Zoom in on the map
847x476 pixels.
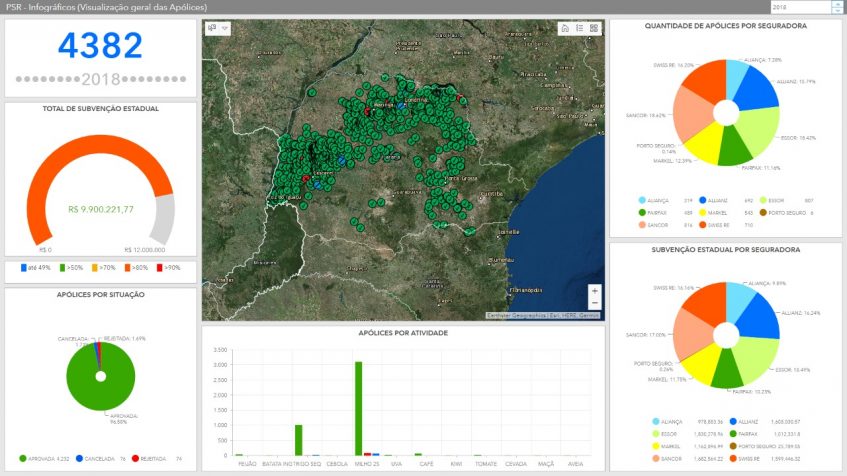point(595,290)
